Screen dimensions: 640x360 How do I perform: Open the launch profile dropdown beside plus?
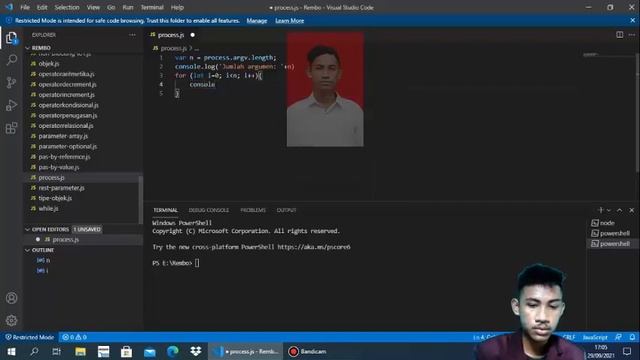pyautogui.click(x=609, y=210)
